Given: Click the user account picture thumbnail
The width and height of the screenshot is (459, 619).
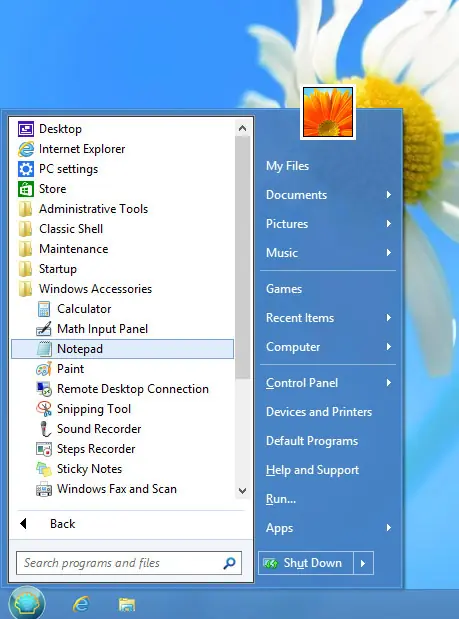Looking at the screenshot, I should coord(328,112).
